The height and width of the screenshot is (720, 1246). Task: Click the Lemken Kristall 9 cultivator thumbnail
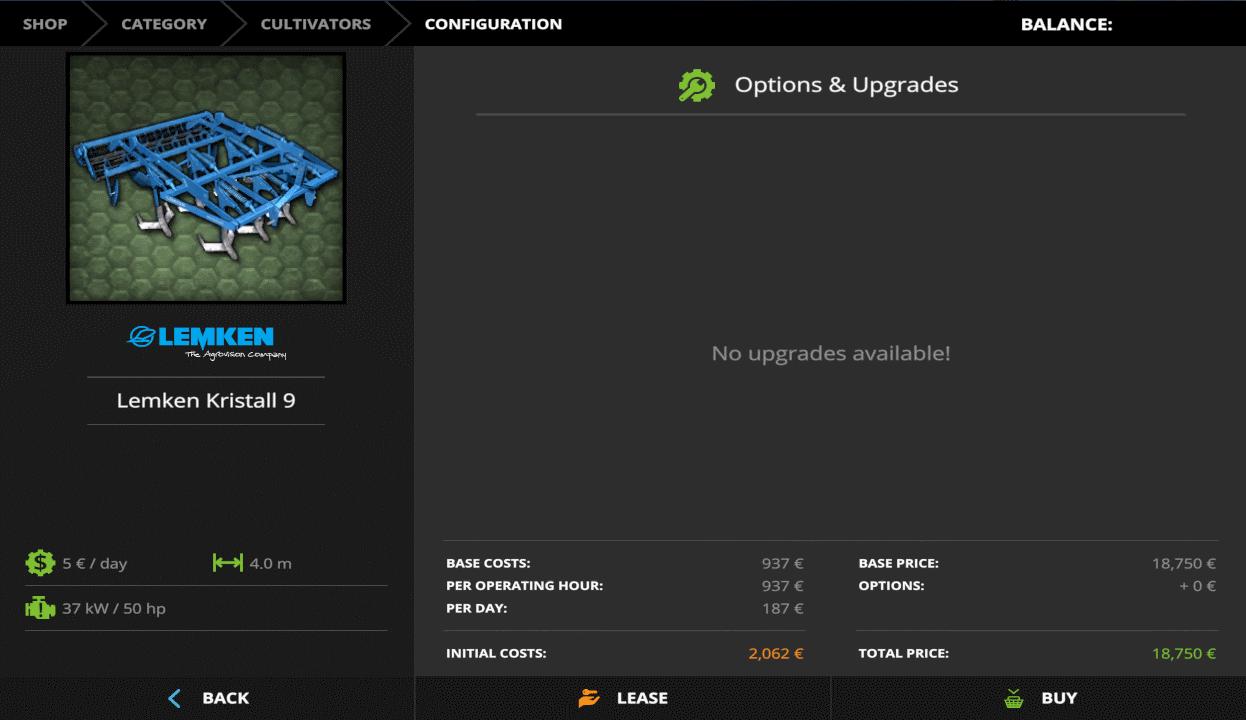click(x=206, y=178)
